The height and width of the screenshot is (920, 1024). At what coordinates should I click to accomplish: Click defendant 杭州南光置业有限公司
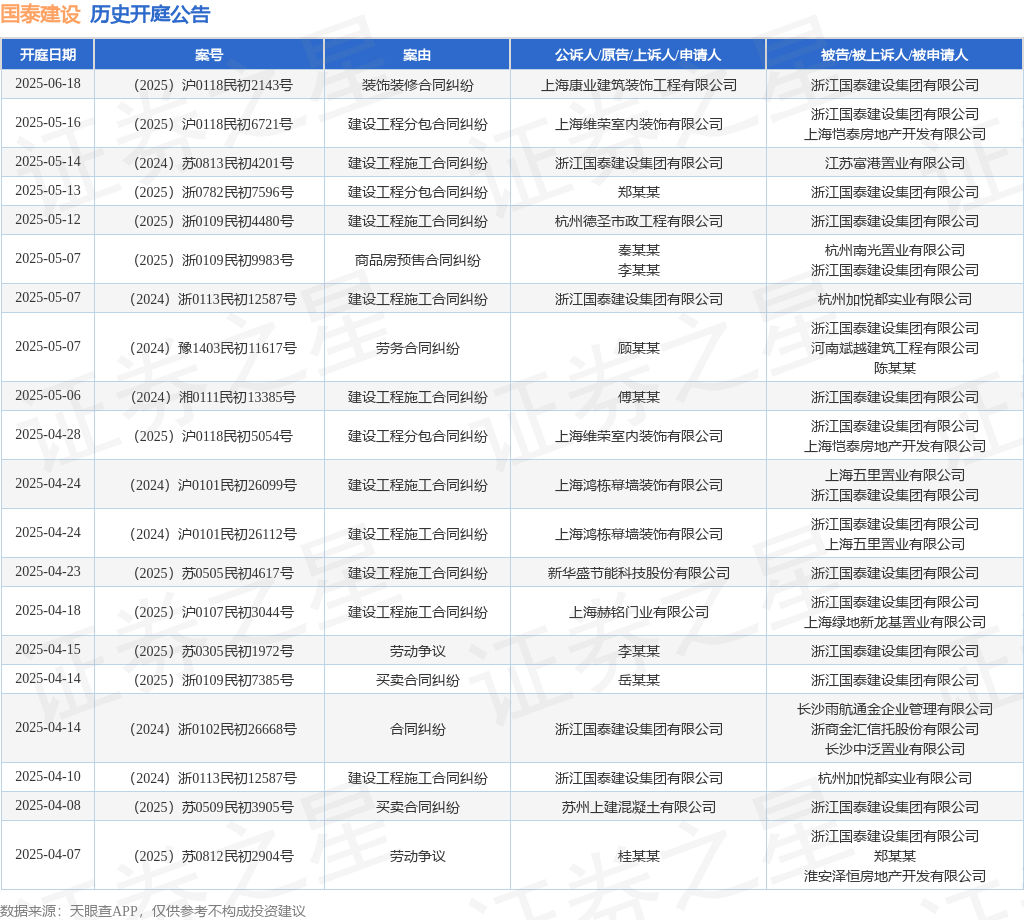click(895, 250)
